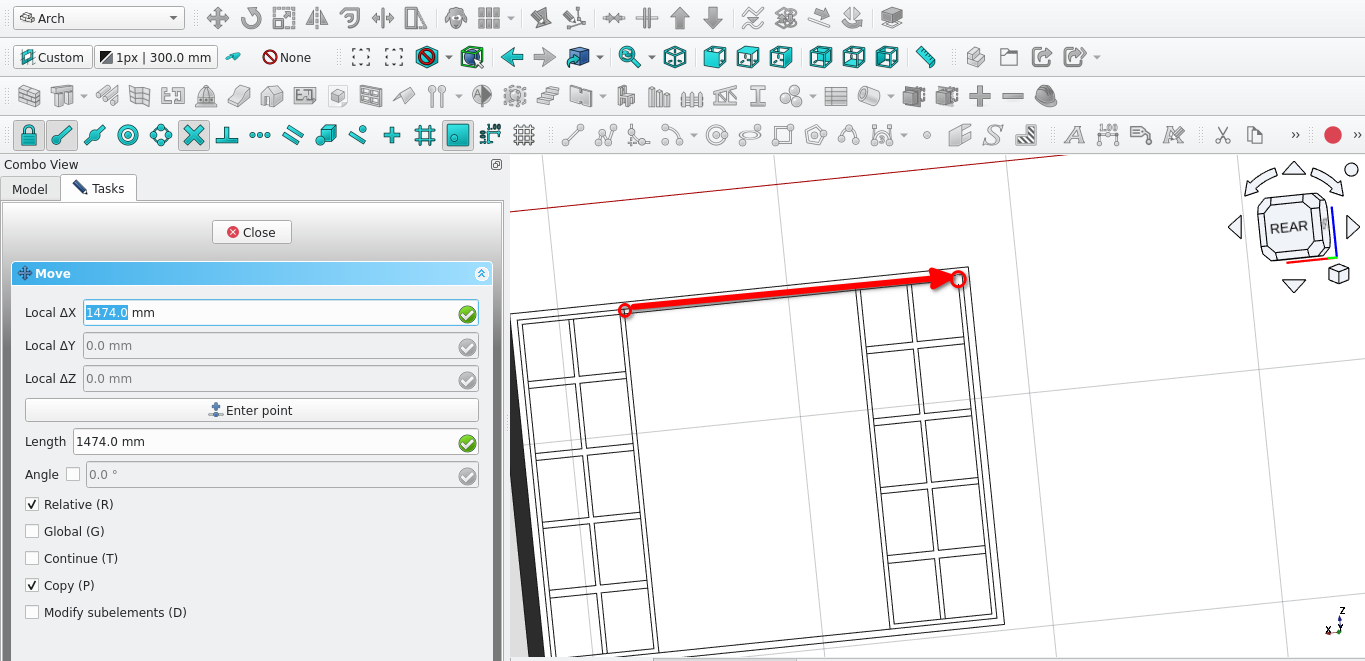Click the measure distance ruler icon
Screen dimensions: 1365x661
(926, 57)
